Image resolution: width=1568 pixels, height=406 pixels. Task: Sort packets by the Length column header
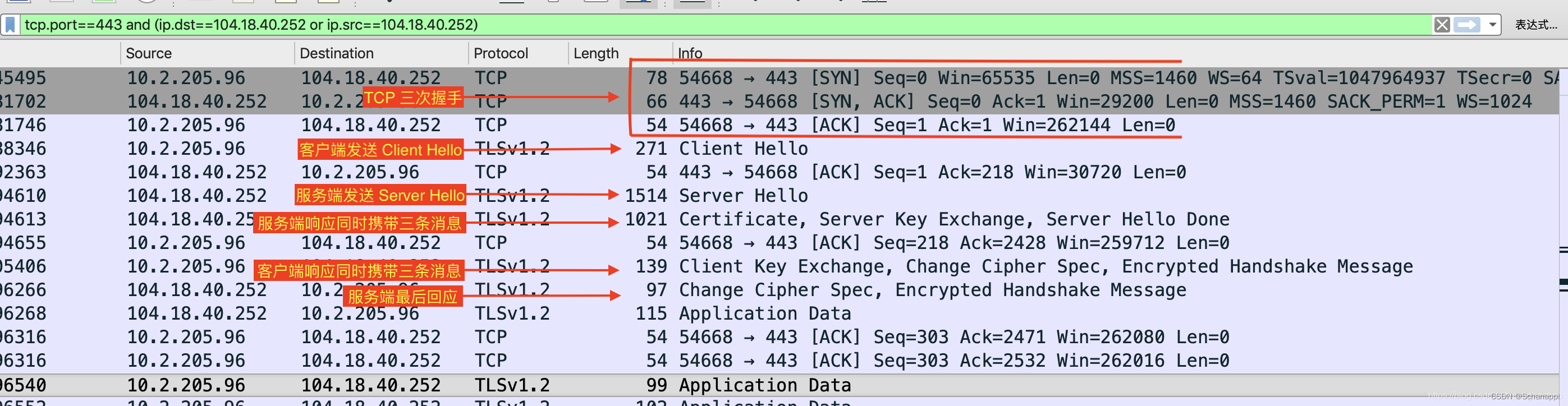point(620,53)
